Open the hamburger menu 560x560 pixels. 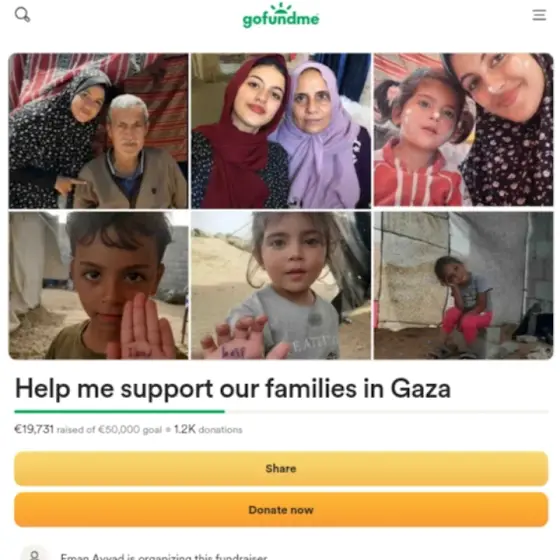pos(539,15)
